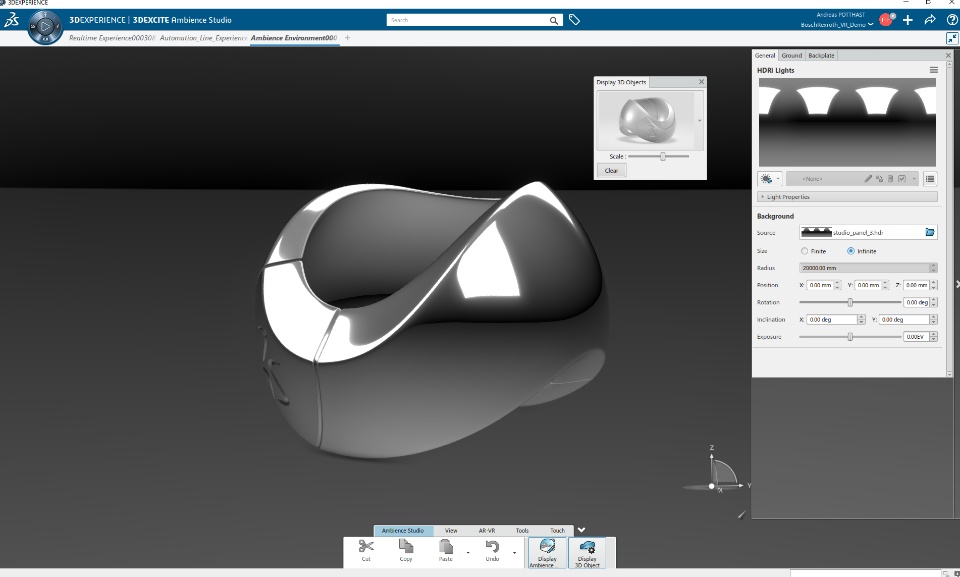
Task: Toggle the light enabled checkbox icon
Action: (902, 179)
